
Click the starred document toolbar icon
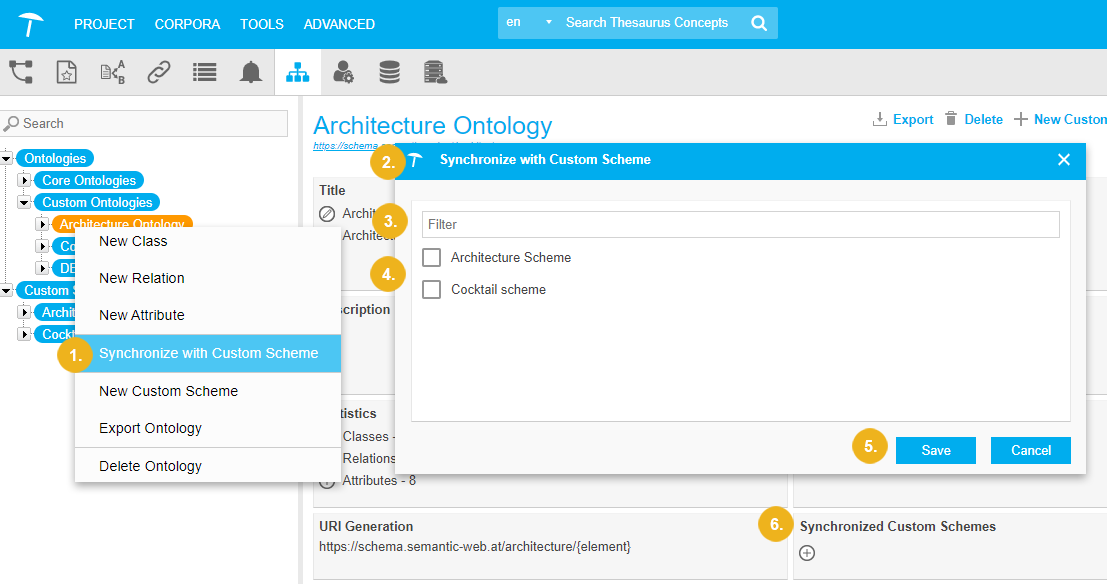point(66,72)
